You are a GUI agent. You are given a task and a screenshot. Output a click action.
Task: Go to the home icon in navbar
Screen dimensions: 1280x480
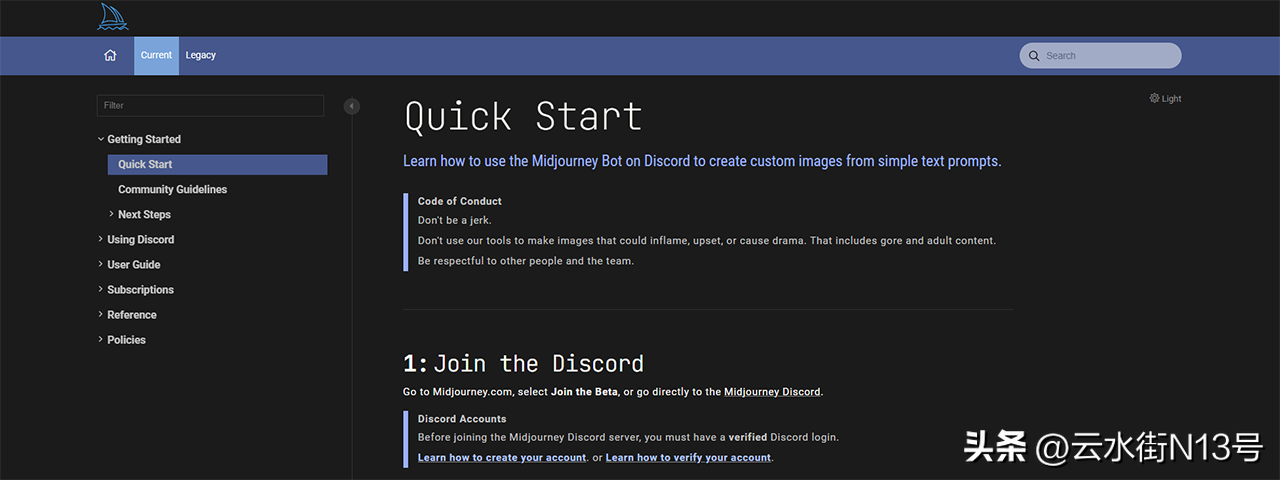point(110,55)
